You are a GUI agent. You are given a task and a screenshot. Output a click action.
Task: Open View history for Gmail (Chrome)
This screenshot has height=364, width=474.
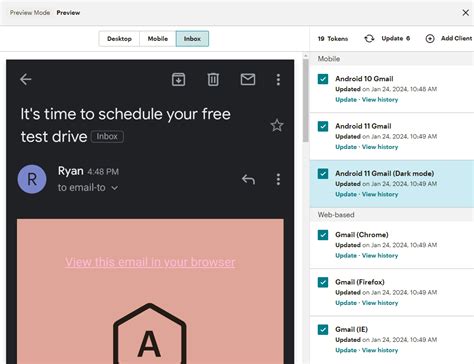[380, 256]
